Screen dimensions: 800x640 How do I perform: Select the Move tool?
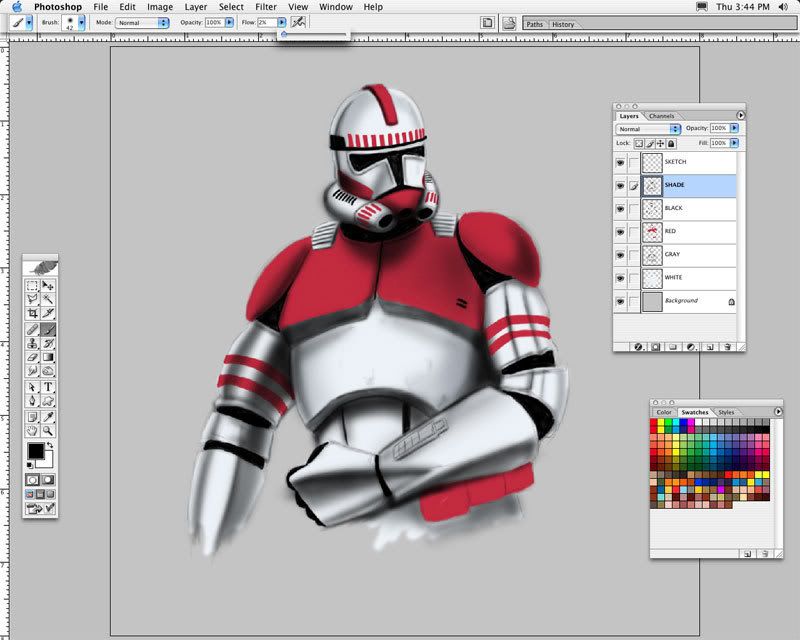point(48,286)
